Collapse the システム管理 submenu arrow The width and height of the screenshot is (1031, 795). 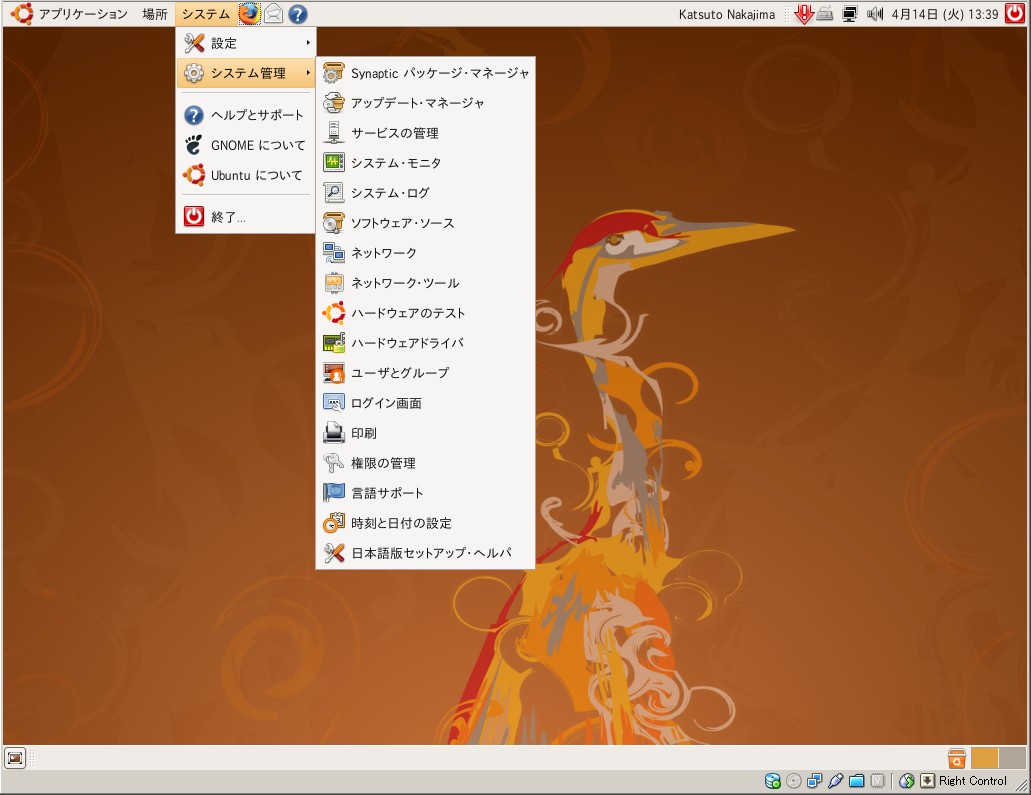pos(308,73)
